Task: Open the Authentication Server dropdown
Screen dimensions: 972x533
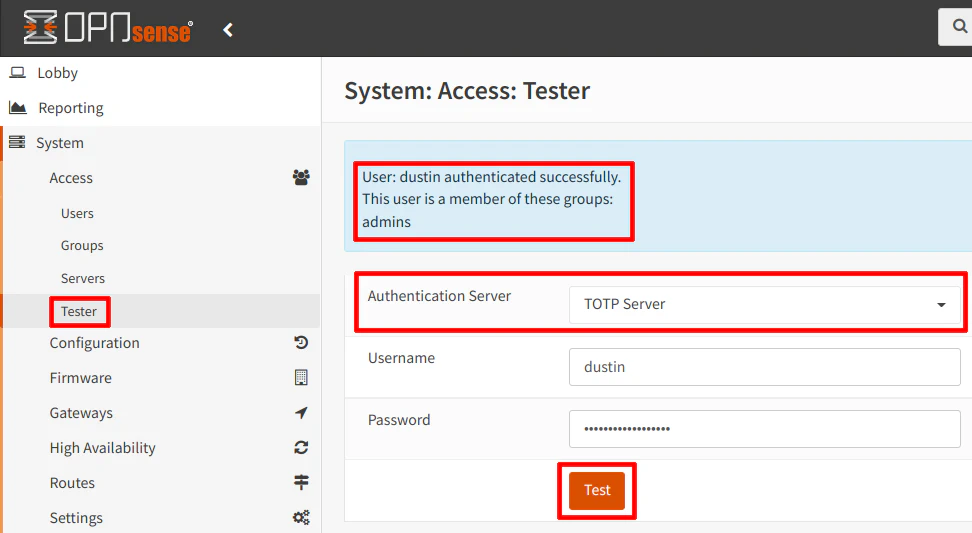Action: [x=764, y=304]
